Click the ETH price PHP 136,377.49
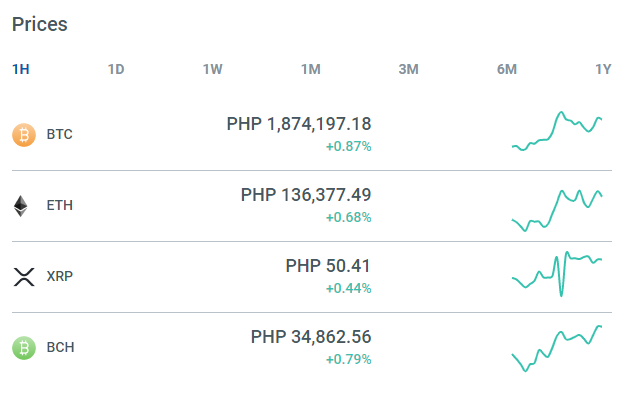 306,195
